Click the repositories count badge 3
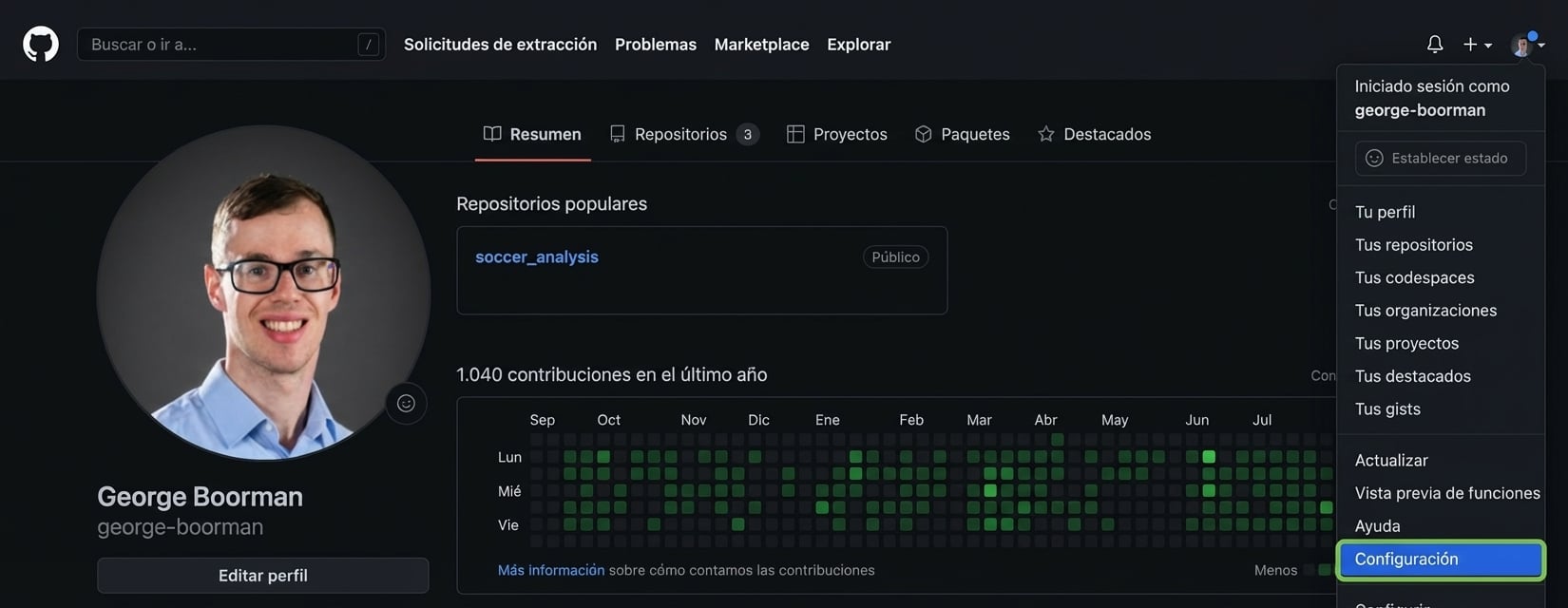Image resolution: width=1568 pixels, height=608 pixels. tap(748, 135)
